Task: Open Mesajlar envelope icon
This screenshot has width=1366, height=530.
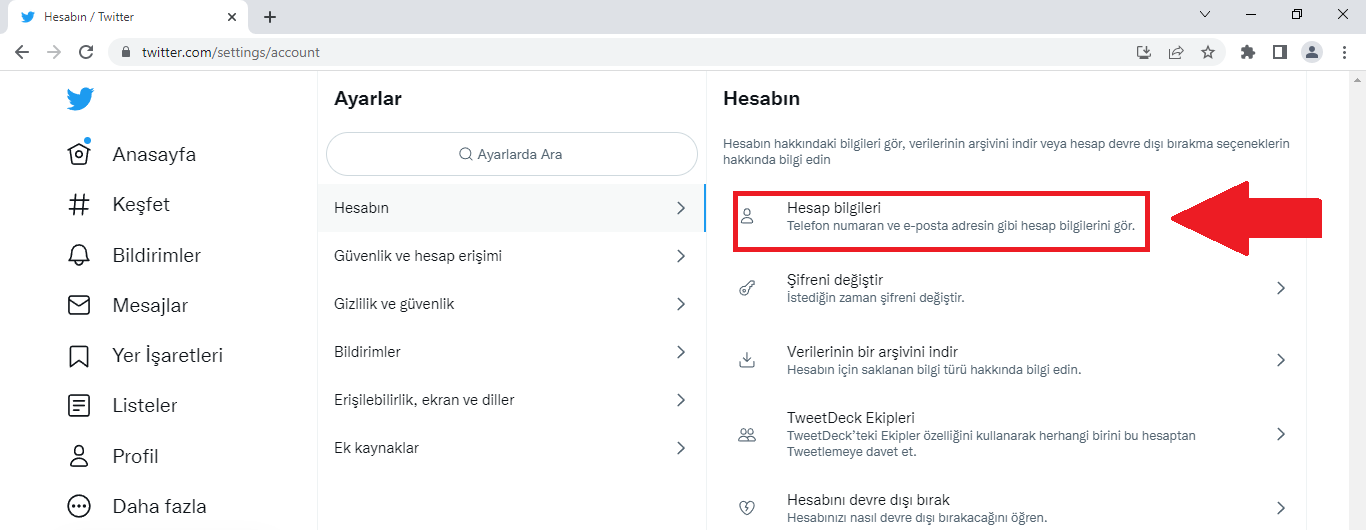Action: point(79,305)
